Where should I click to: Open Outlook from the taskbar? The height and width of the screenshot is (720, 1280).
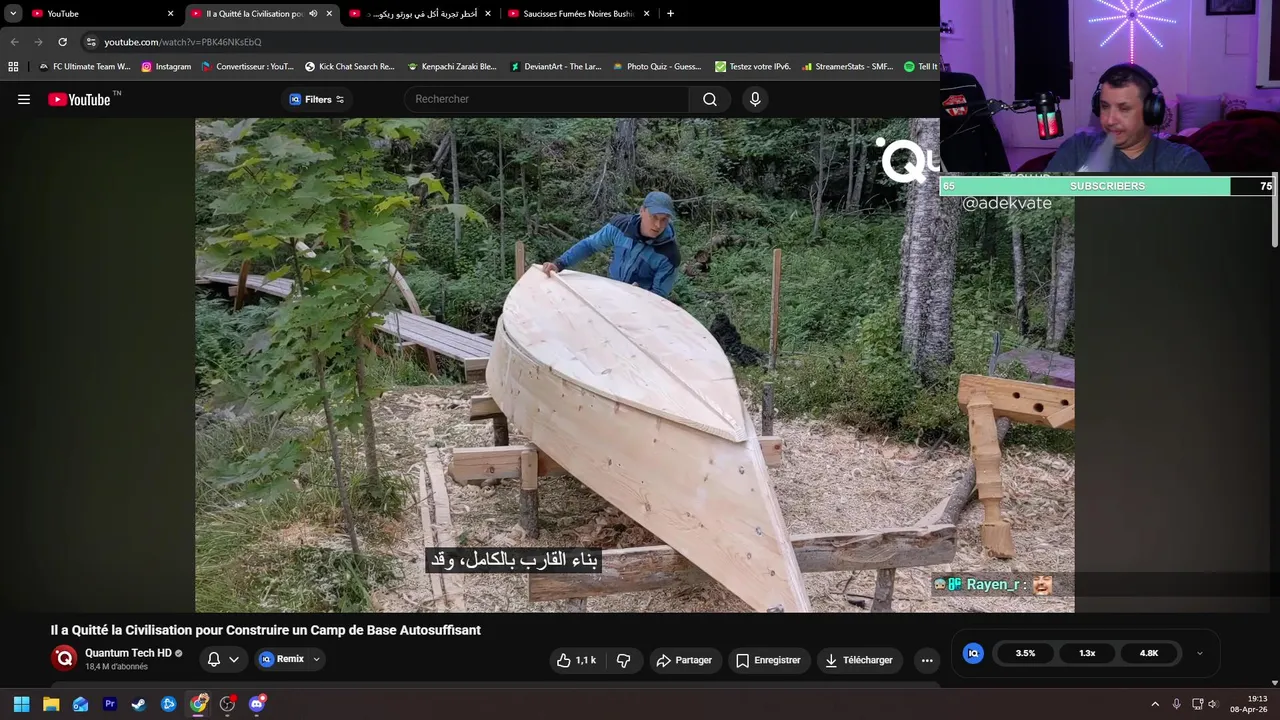[x=80, y=704]
